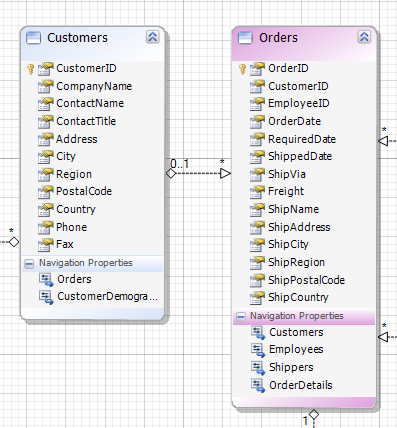Select the Phone property

[x=71, y=227]
